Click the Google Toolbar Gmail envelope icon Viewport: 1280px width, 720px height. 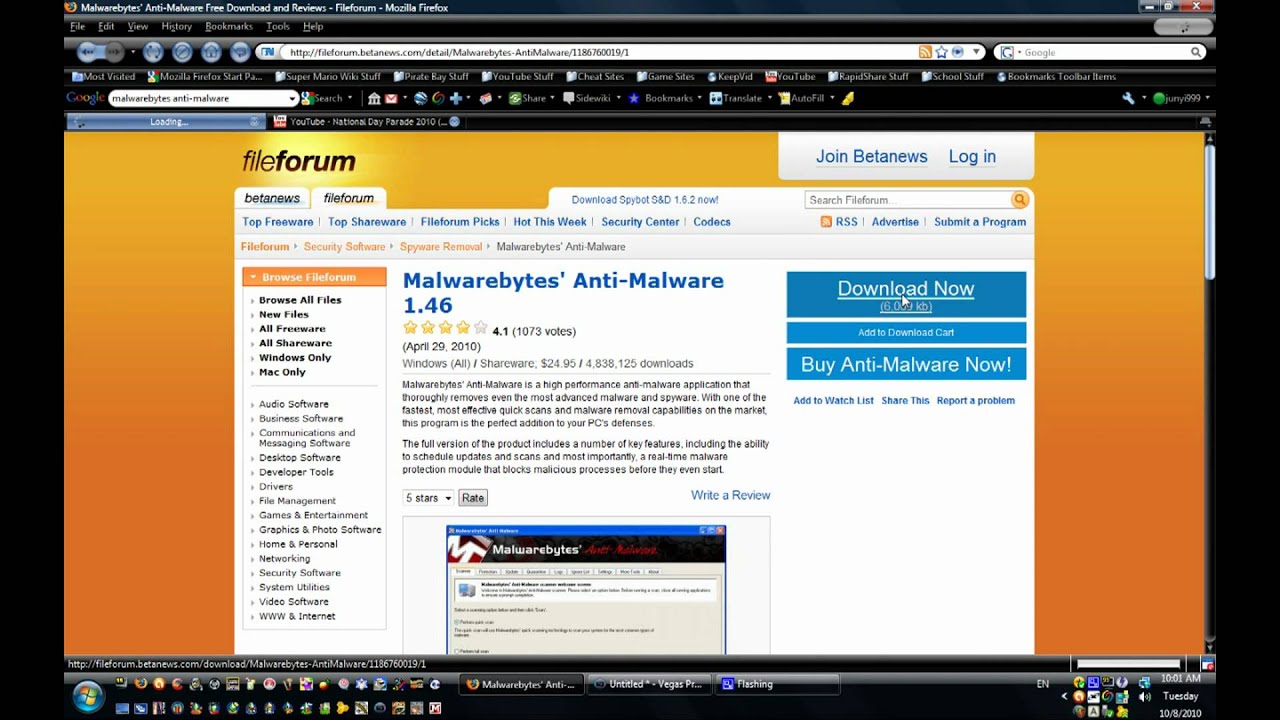tap(391, 98)
